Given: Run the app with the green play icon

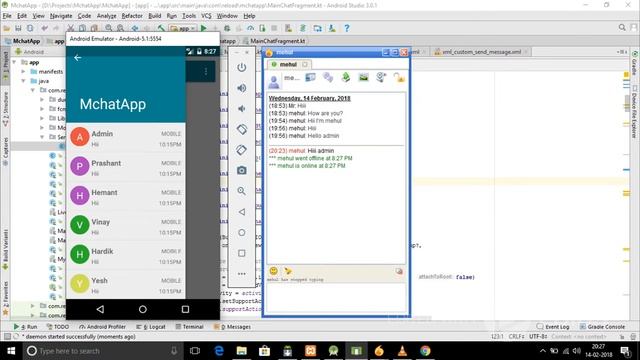Looking at the screenshot, I should pos(203,28).
